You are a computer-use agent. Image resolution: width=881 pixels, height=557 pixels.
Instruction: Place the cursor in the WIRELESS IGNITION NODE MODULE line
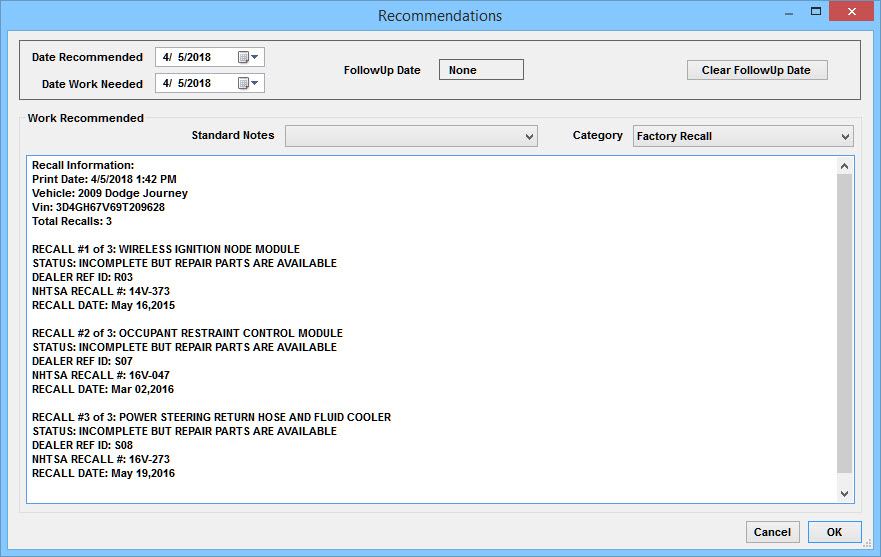coord(166,249)
